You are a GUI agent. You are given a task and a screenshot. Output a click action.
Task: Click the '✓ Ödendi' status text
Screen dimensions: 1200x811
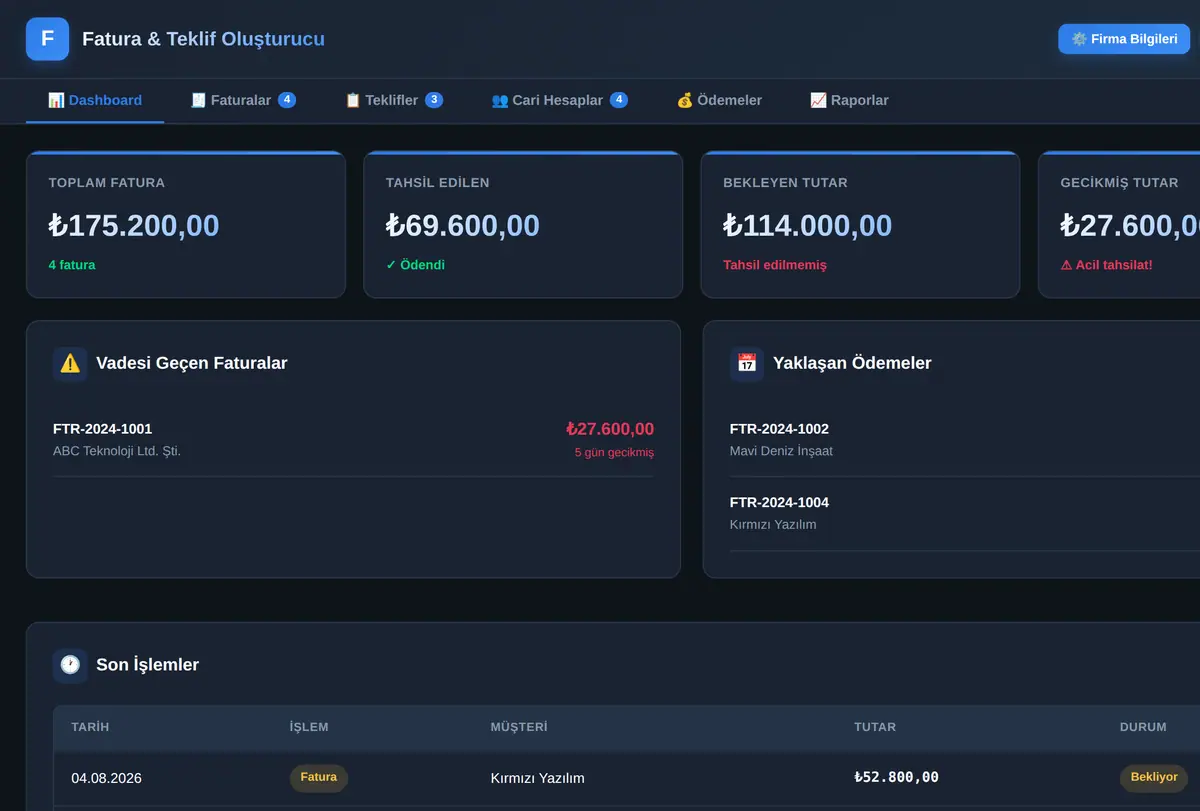415,265
